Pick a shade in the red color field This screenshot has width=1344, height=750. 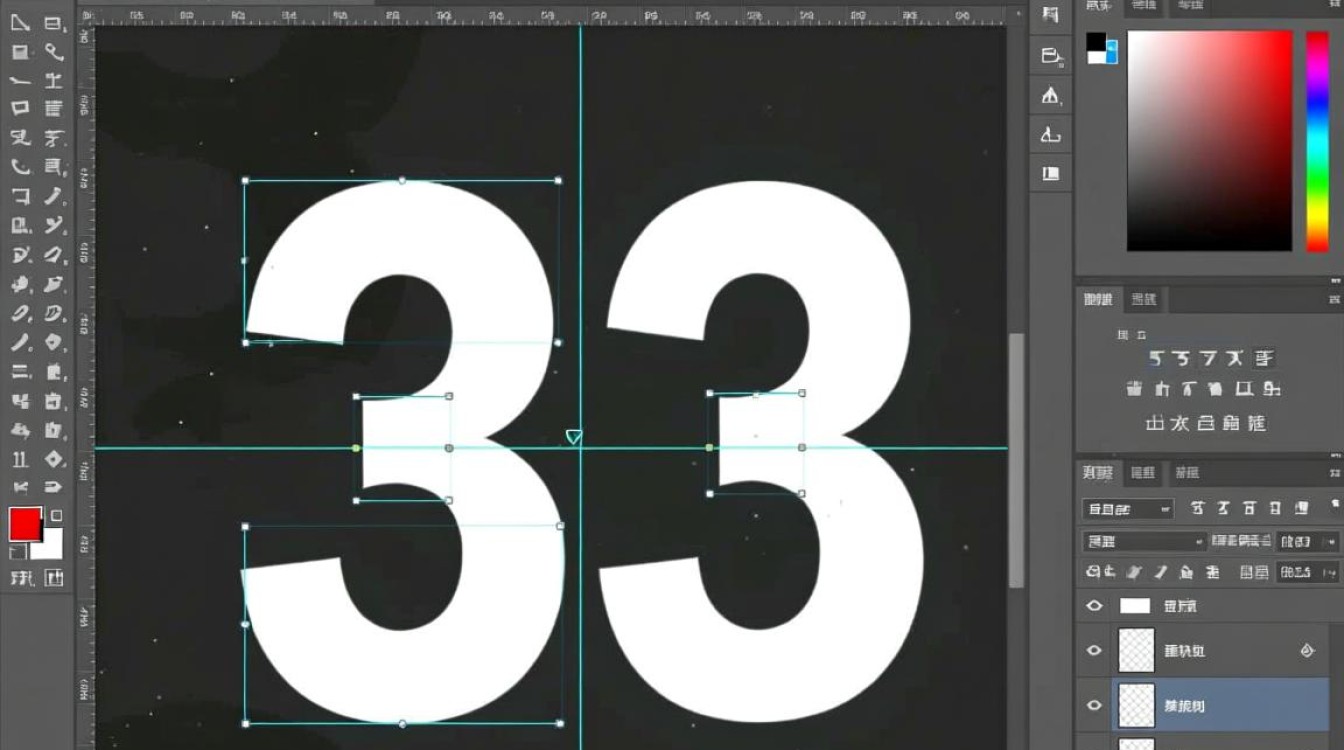[1209, 140]
